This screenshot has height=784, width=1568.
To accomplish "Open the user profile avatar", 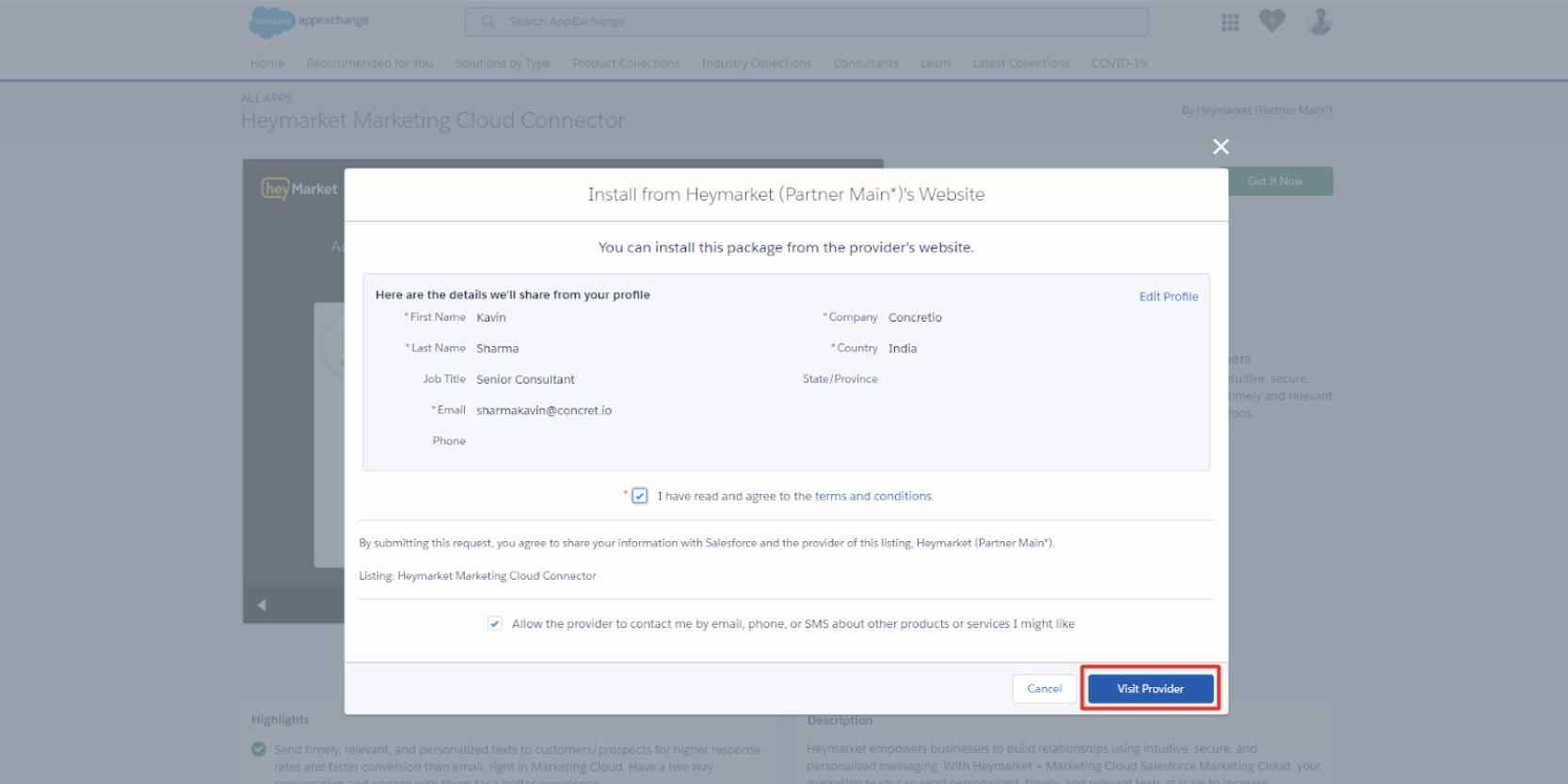I will [x=1320, y=21].
